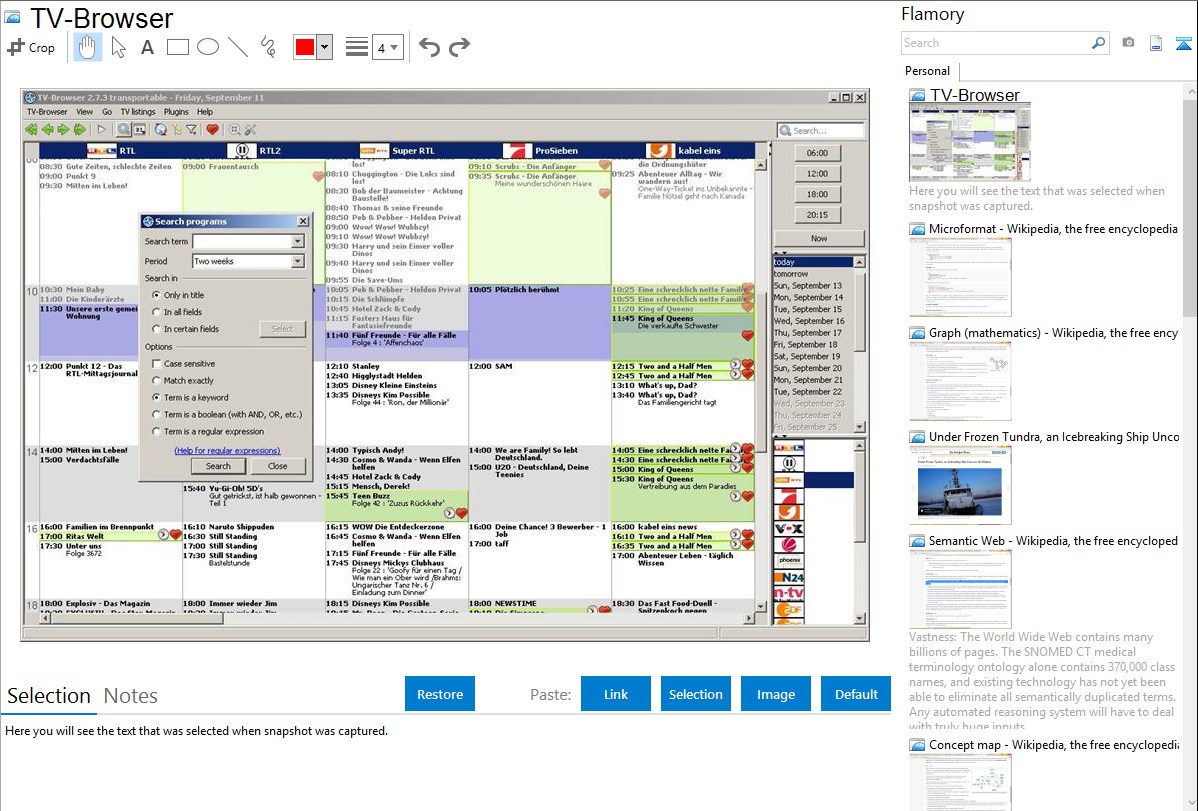The width and height of the screenshot is (1198, 811).
Task: Click the red color swatch
Action: tap(305, 47)
